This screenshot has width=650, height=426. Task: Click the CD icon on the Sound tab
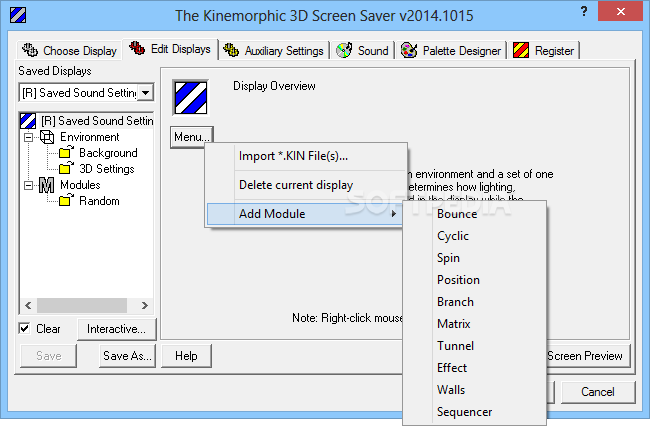click(344, 50)
